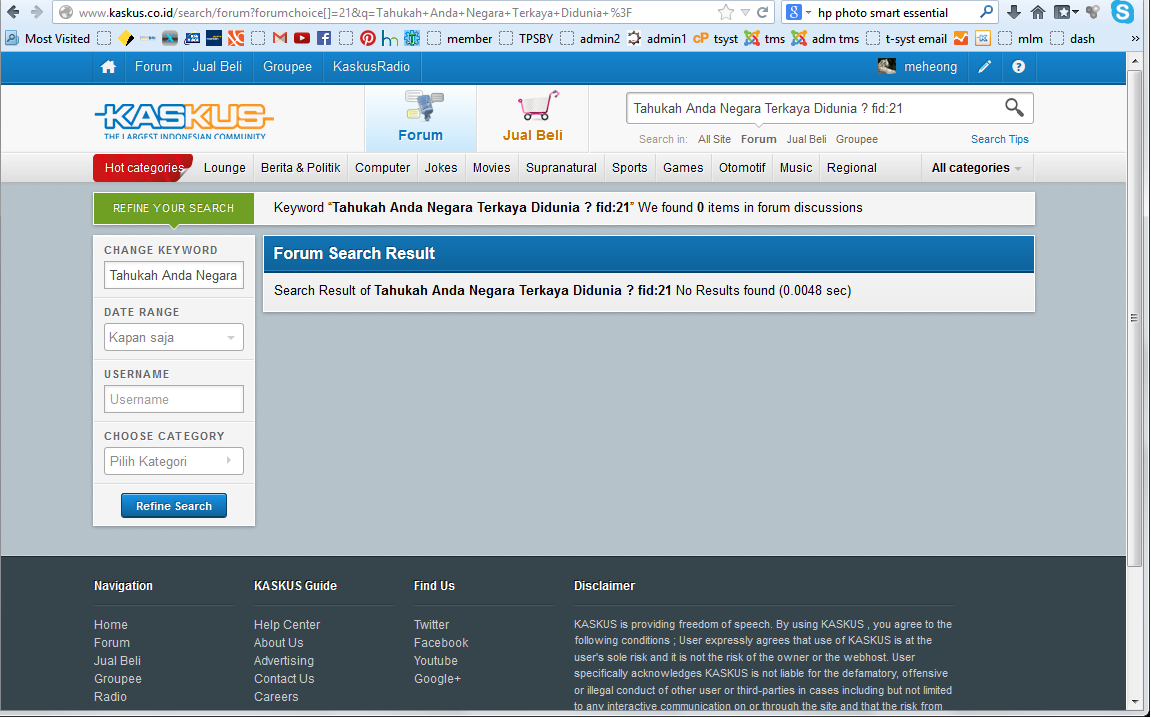Open the admin1 bookmark

[656, 38]
